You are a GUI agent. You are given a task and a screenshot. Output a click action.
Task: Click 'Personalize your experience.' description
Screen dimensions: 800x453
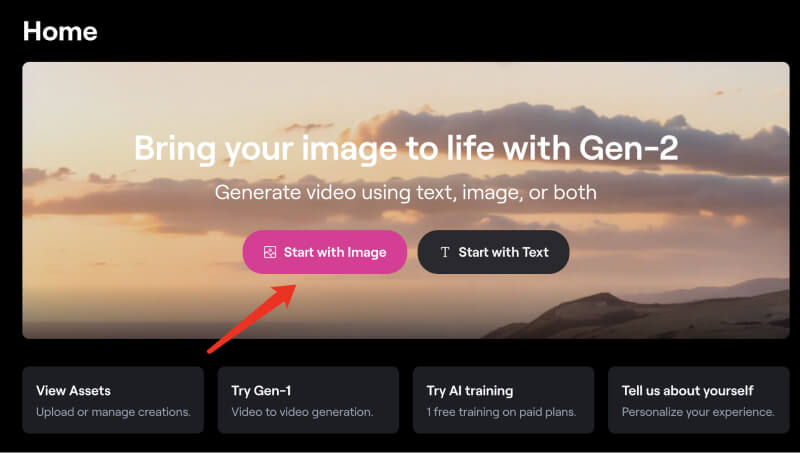click(x=698, y=412)
